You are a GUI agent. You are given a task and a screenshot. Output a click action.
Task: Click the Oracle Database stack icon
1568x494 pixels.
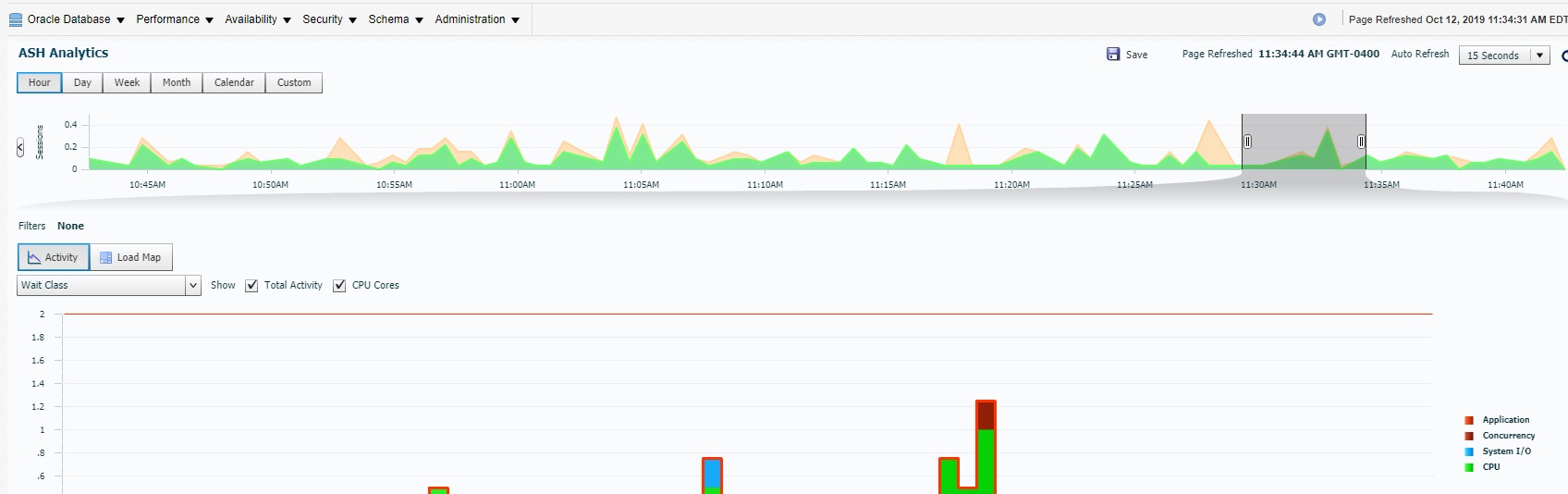(16, 19)
